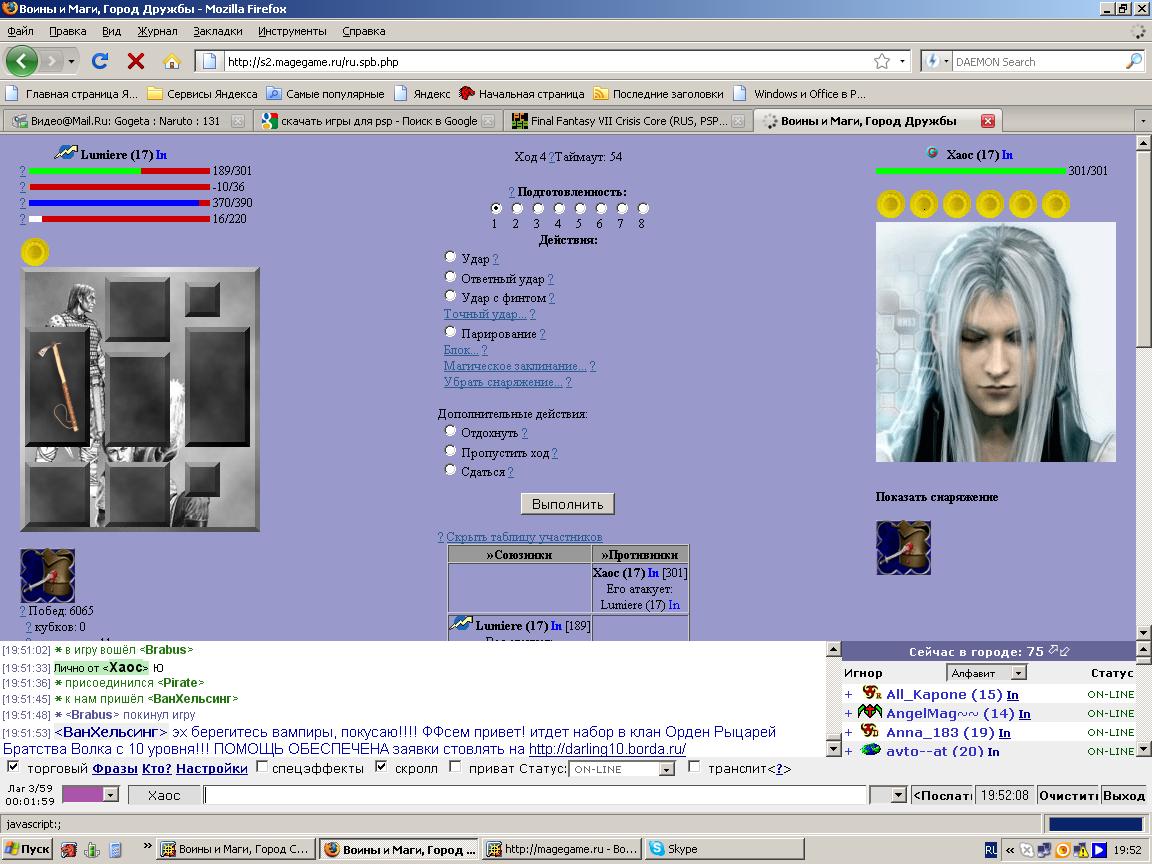
Task: Close the Воины и Маги tab
Action: pos(987,120)
